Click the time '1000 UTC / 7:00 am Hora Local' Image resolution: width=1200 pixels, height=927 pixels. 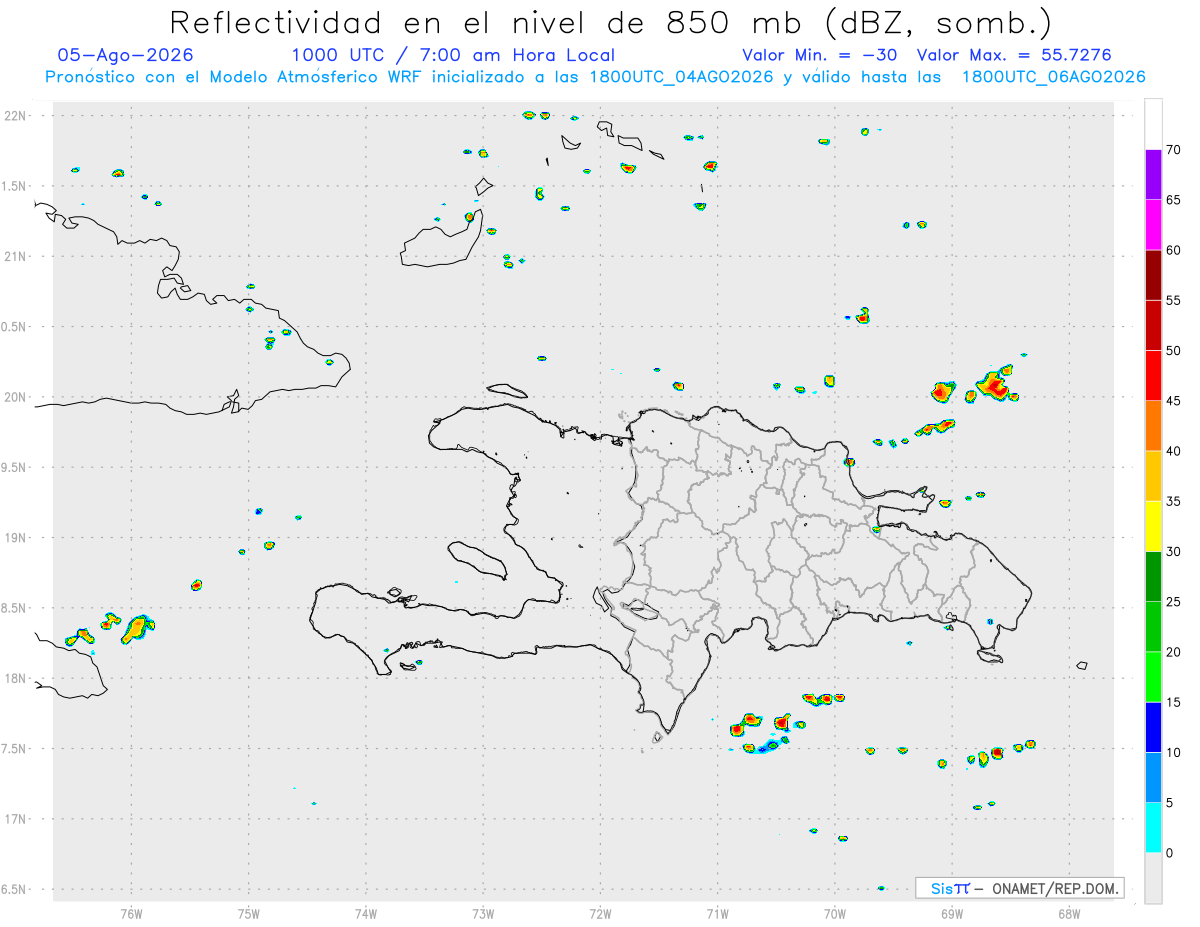453,55
